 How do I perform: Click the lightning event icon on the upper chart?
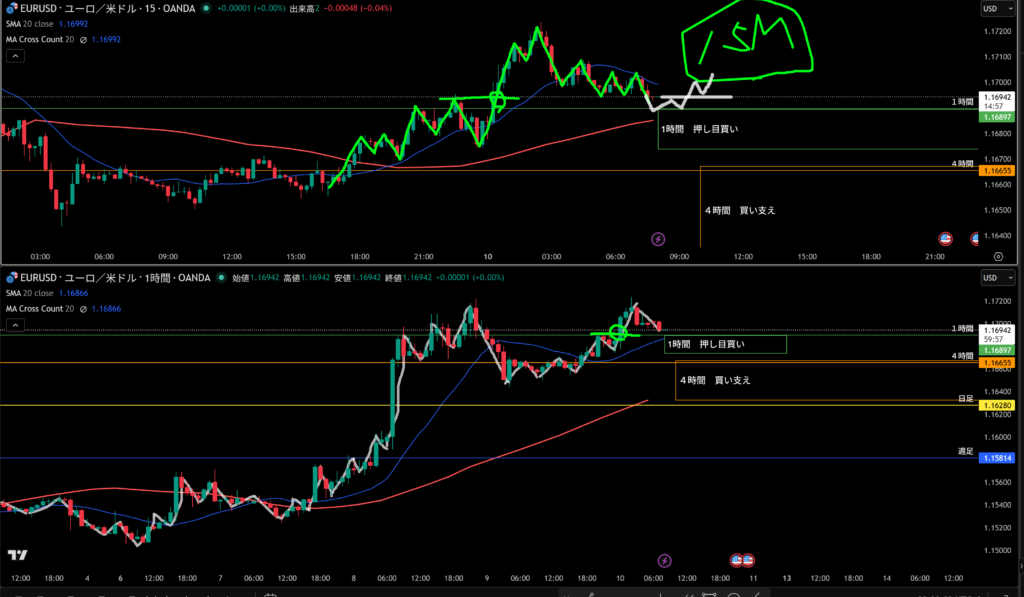[x=658, y=239]
